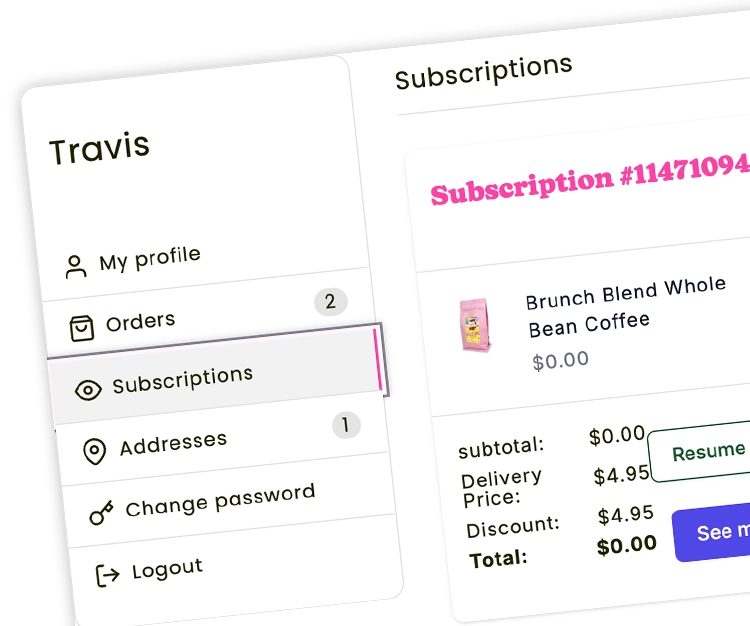Click the Addresses location pin icon
The image size is (750, 626).
click(x=95, y=451)
